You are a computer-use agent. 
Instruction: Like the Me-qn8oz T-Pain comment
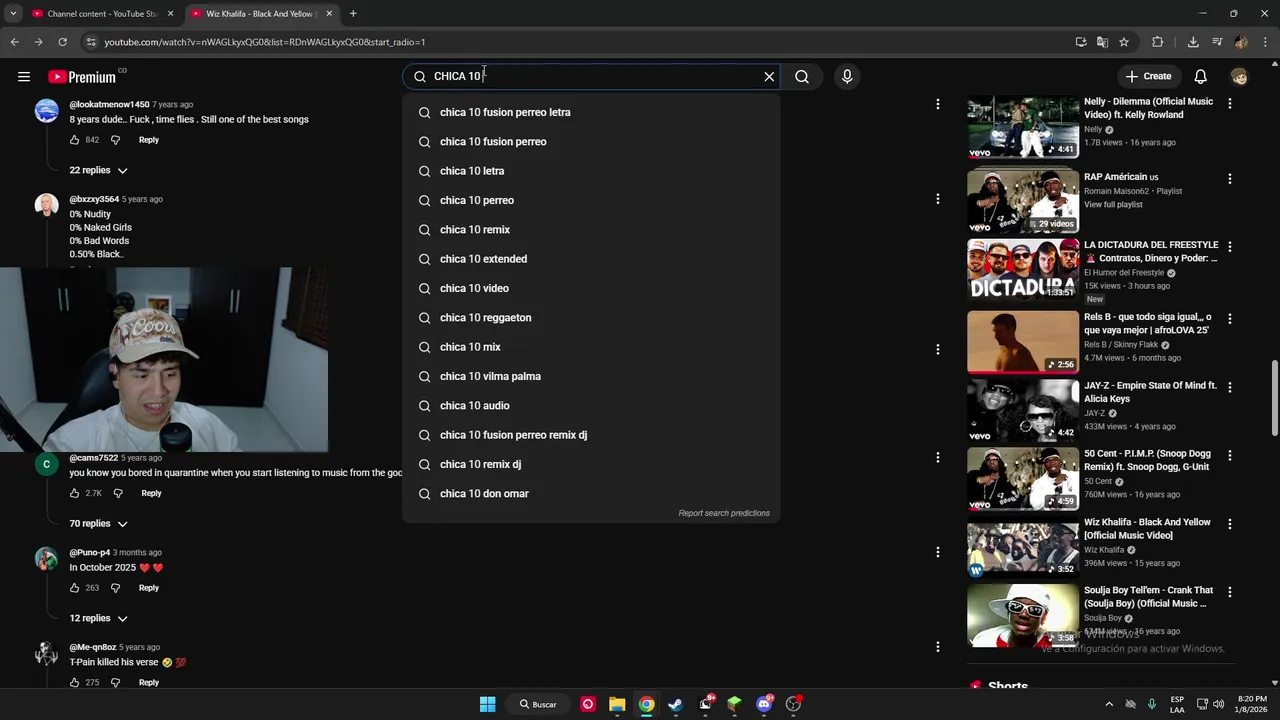[x=74, y=682]
